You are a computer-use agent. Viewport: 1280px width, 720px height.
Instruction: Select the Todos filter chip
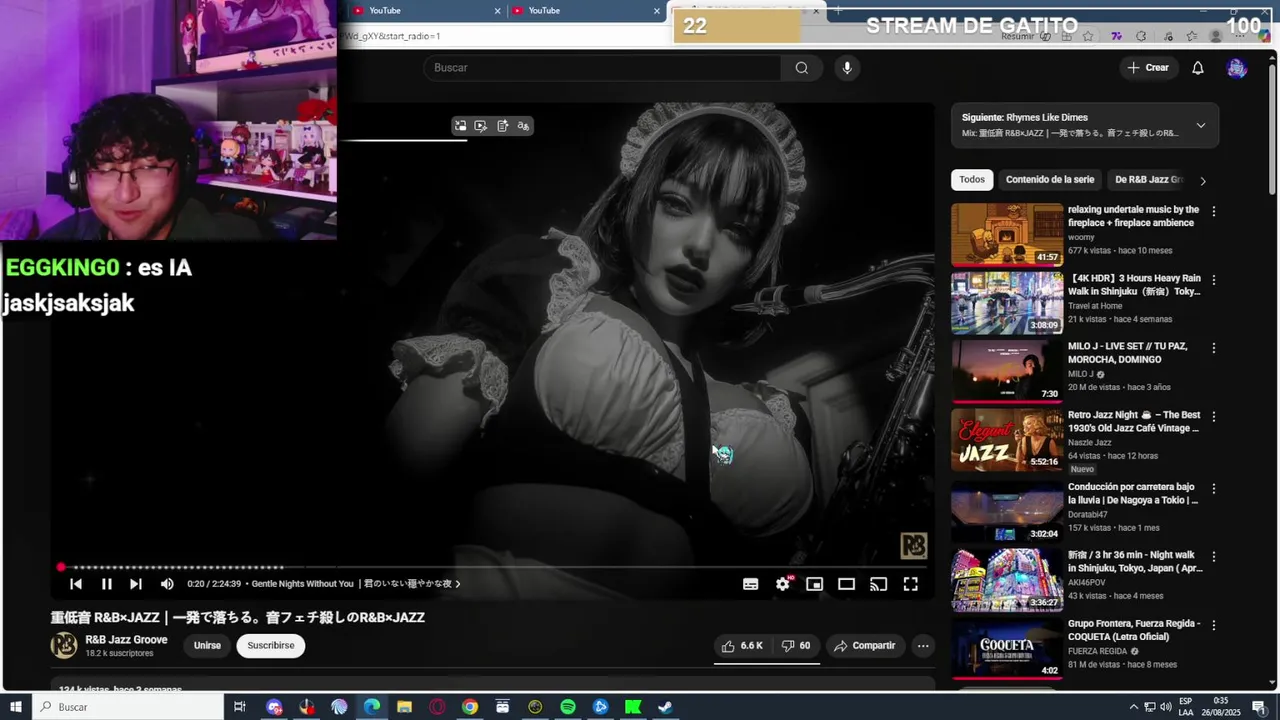pos(972,180)
